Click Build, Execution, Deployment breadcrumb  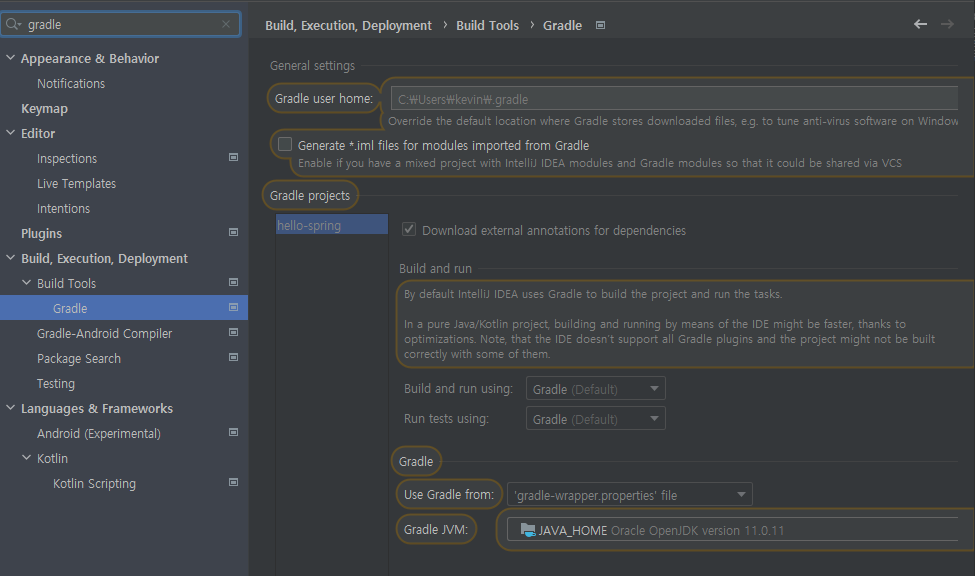348,26
